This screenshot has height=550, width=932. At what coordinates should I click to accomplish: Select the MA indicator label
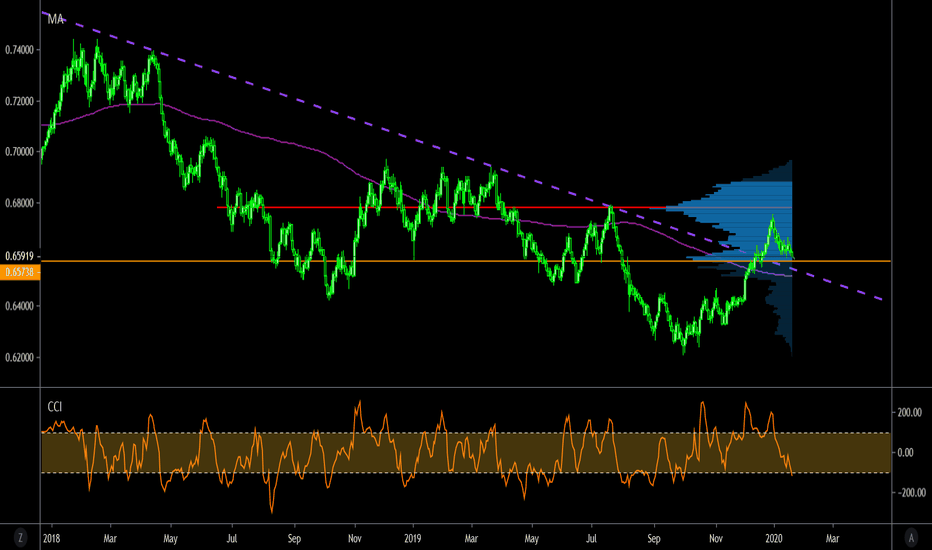pyautogui.click(x=57, y=19)
